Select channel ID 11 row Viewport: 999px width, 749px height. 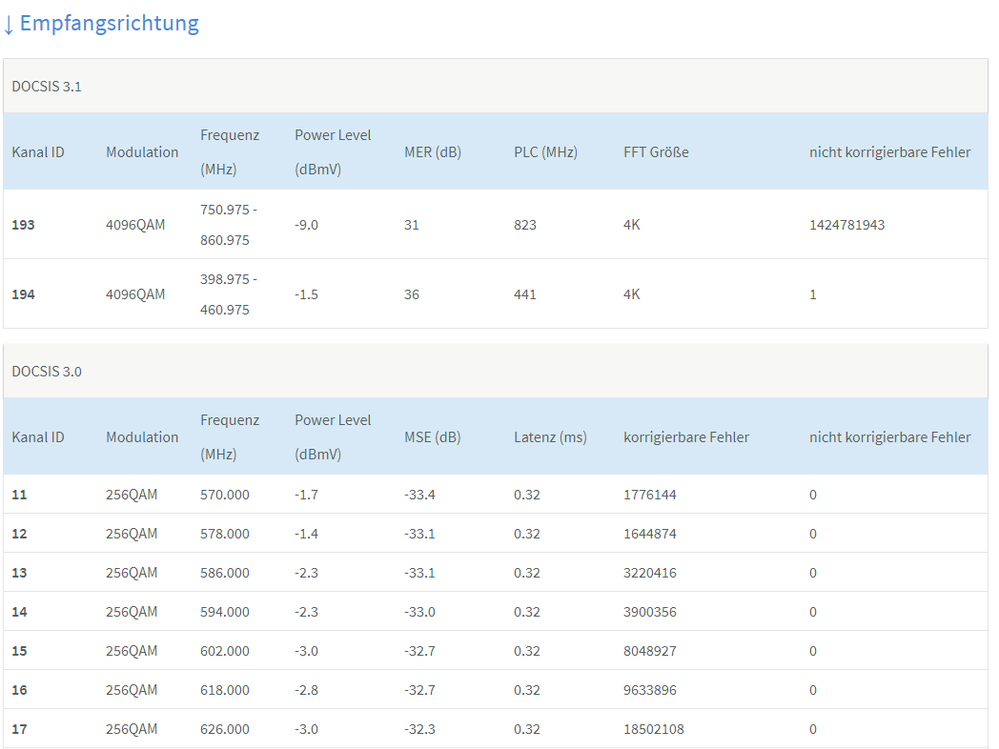pos(19,494)
